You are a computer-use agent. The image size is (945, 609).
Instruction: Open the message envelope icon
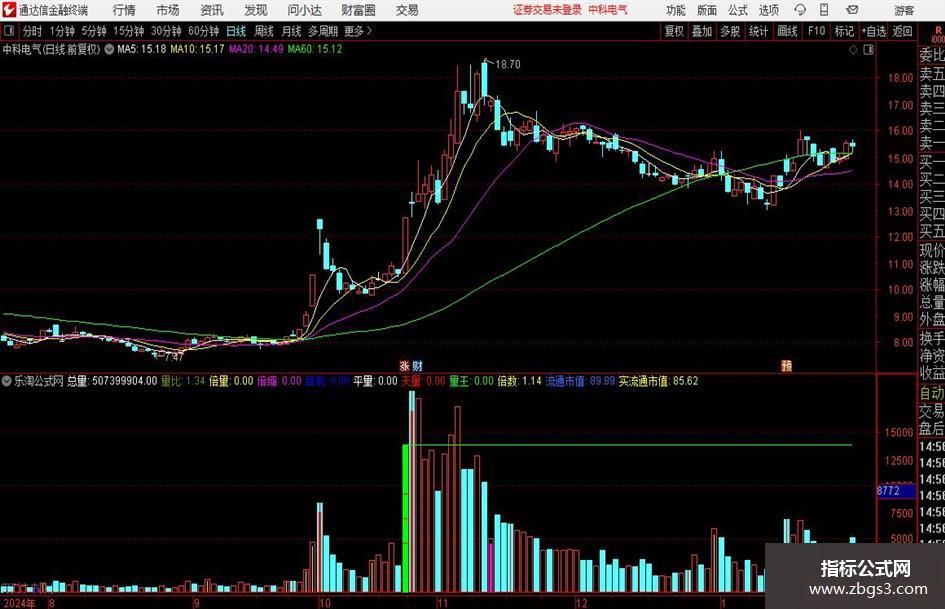pyautogui.click(x=852, y=10)
